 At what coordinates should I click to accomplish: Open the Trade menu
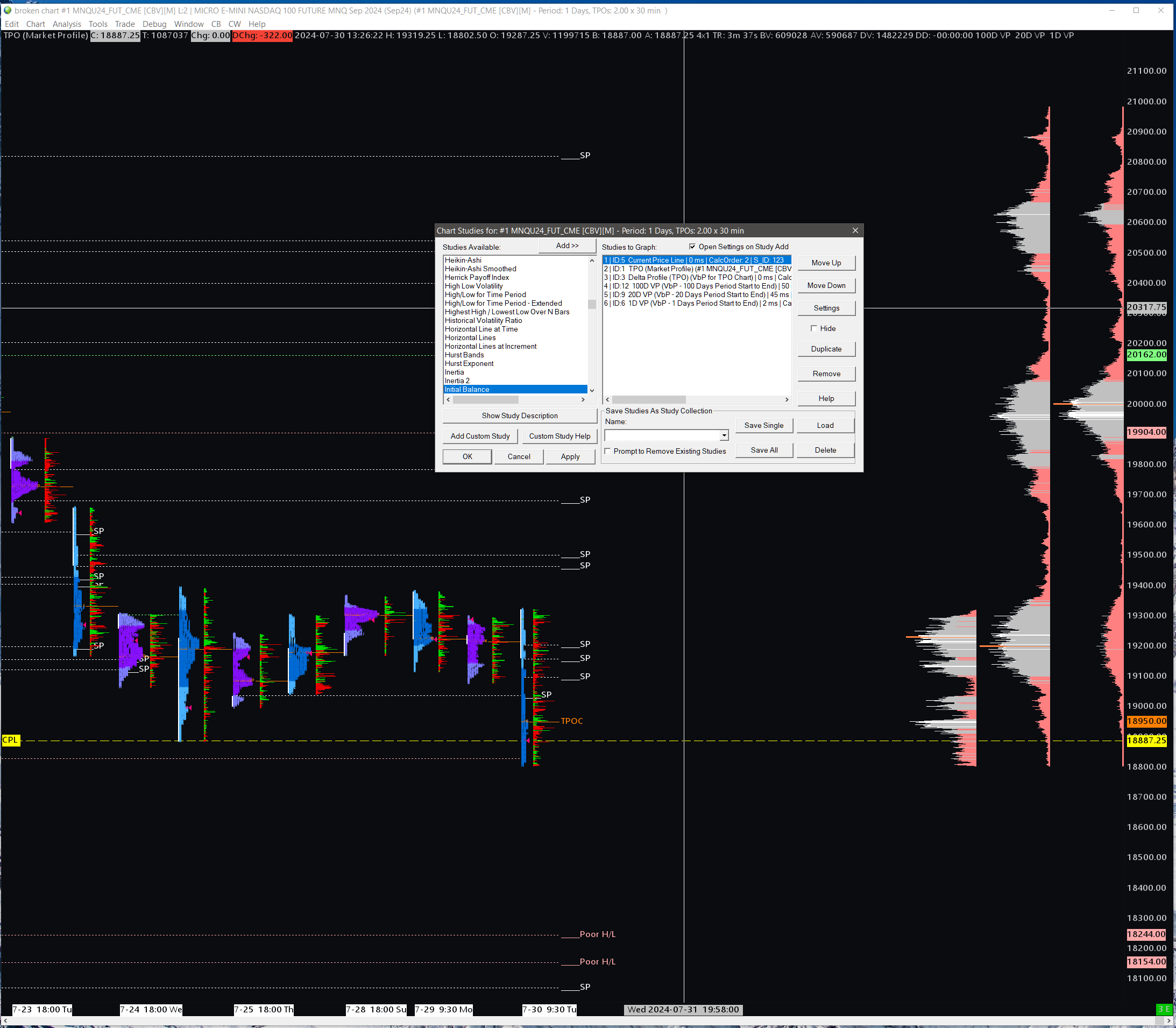pyautogui.click(x=124, y=24)
